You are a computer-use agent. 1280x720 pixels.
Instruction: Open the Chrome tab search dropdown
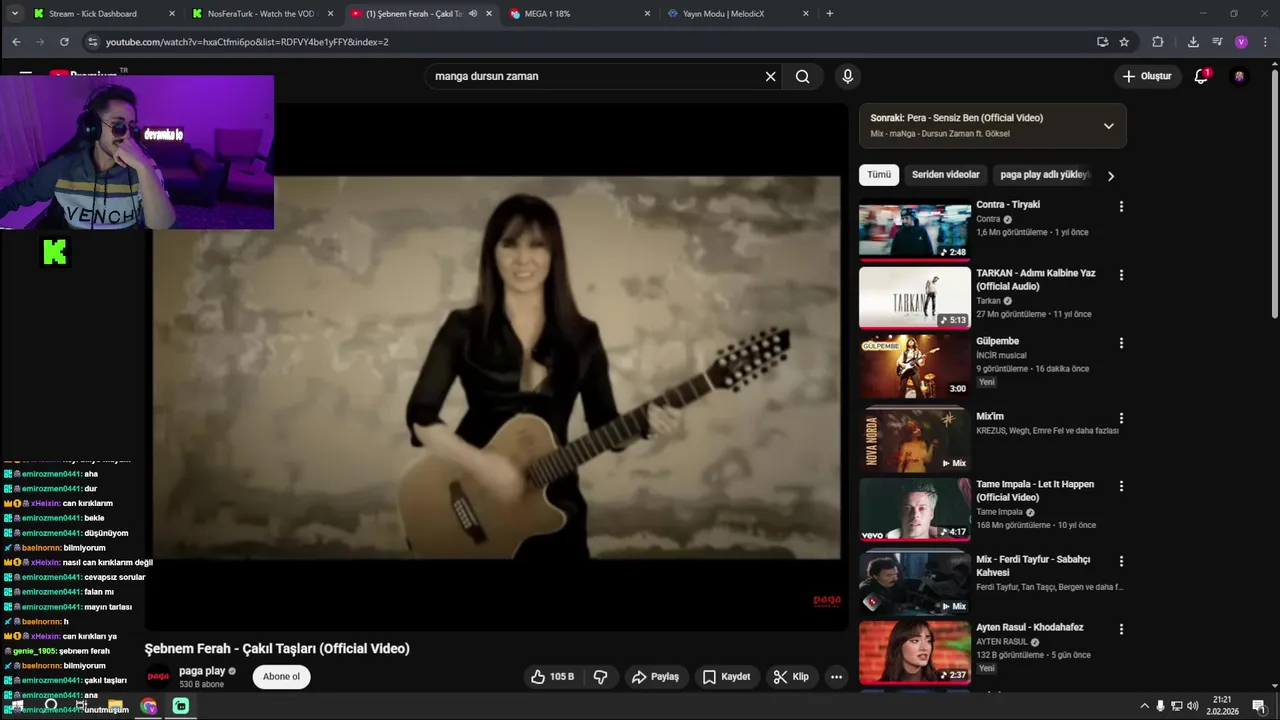point(14,14)
